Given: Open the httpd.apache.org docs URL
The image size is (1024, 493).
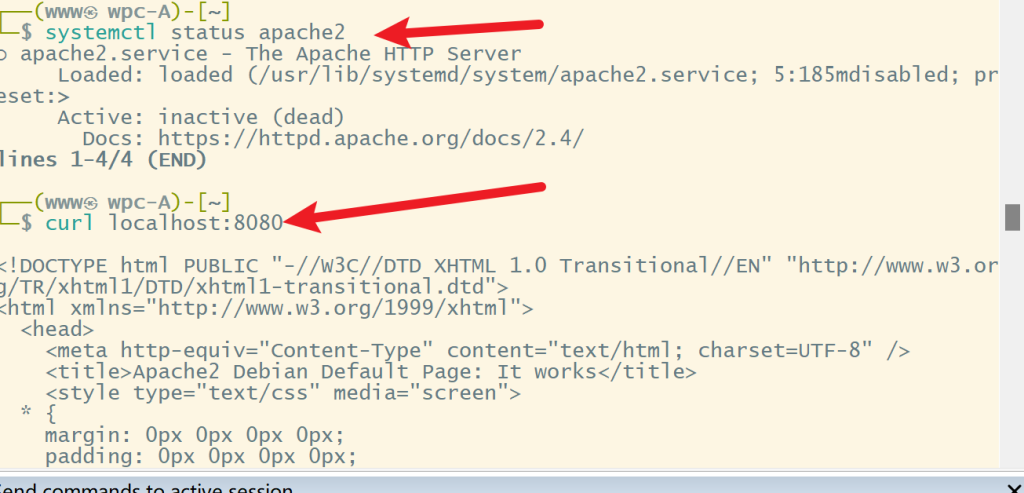Looking at the screenshot, I should (370, 138).
